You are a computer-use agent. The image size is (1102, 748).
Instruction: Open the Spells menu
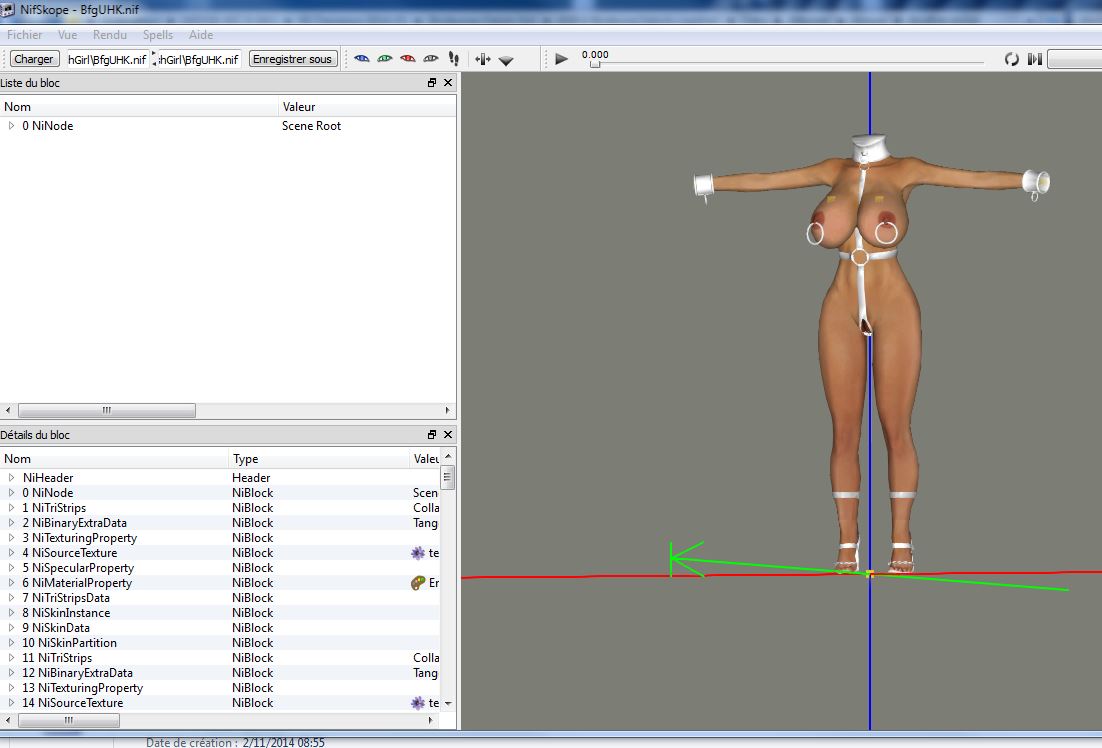coord(158,35)
